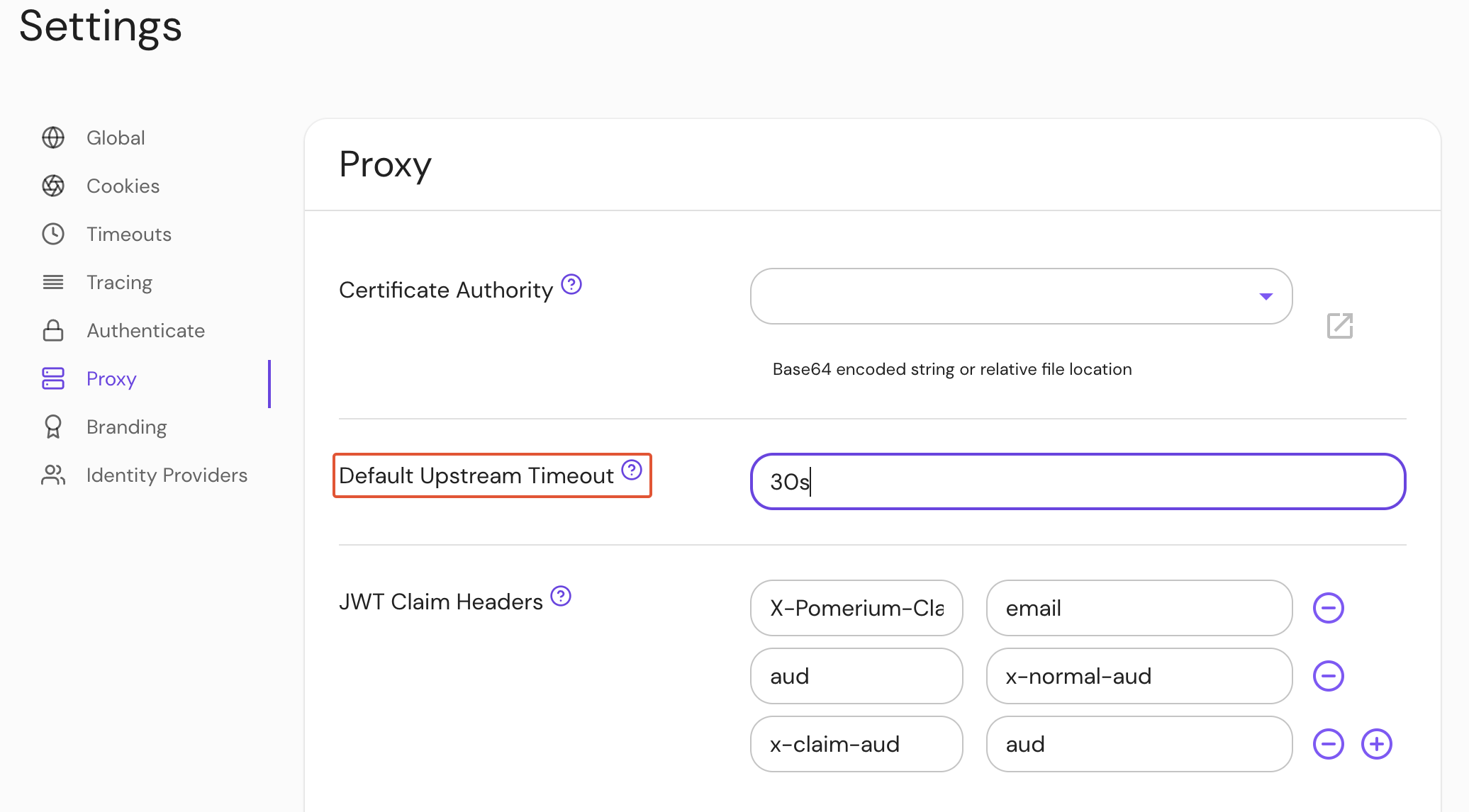The image size is (1469, 812).
Task: Click the Identity Providers people icon
Action: [53, 475]
